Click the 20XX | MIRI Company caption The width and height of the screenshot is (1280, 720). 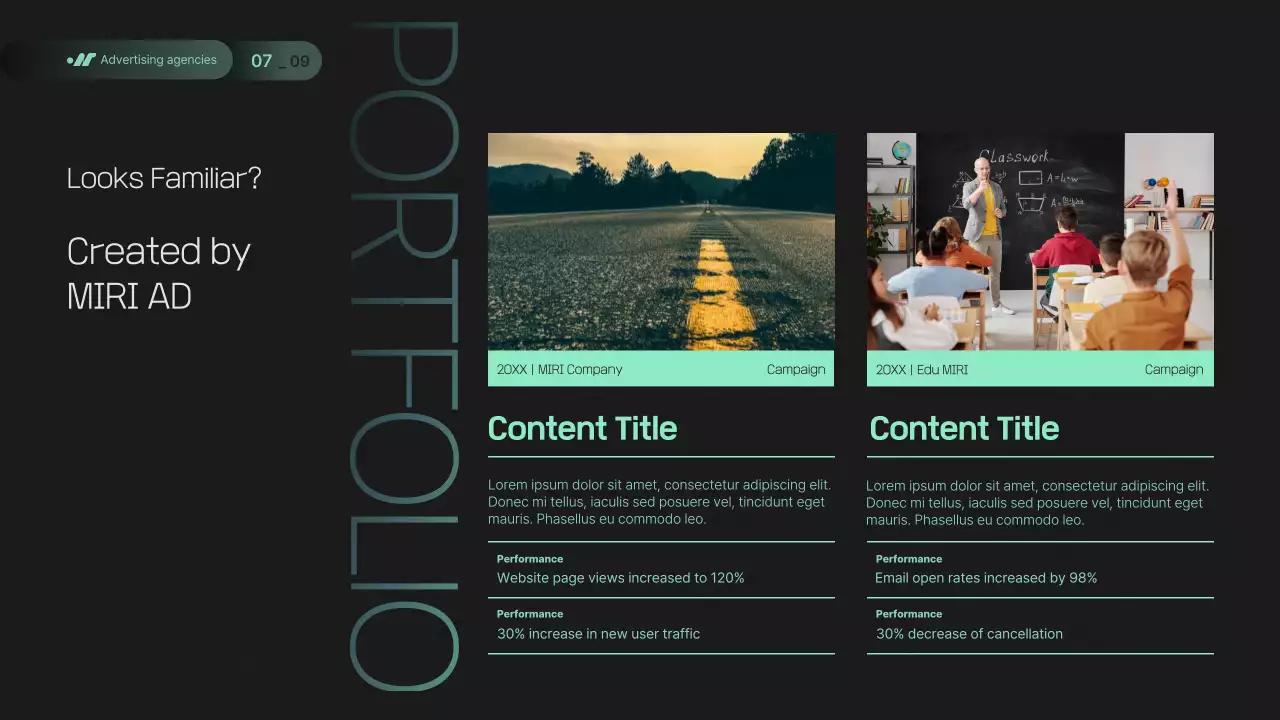559,369
